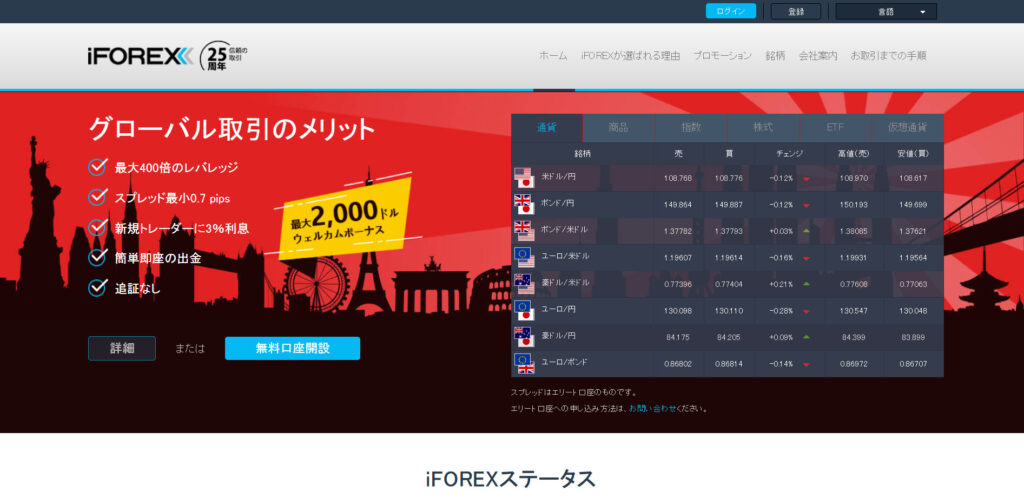Open the 会社案内 menu item

click(818, 56)
